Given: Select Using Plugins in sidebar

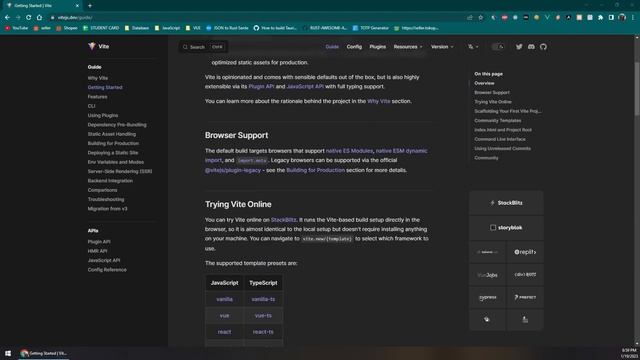Looking at the screenshot, I should (103, 116).
